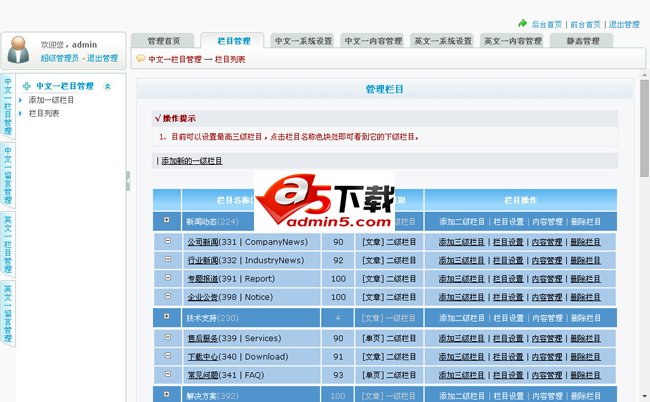Switch to 中文一系统设置 tab
The image size is (650, 402).
point(303,41)
